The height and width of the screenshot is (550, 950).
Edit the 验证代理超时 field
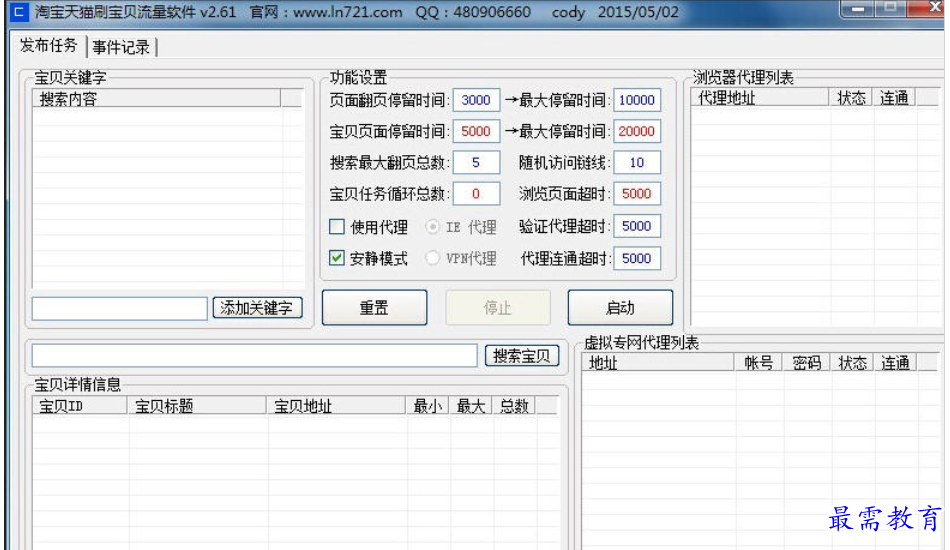tap(637, 226)
